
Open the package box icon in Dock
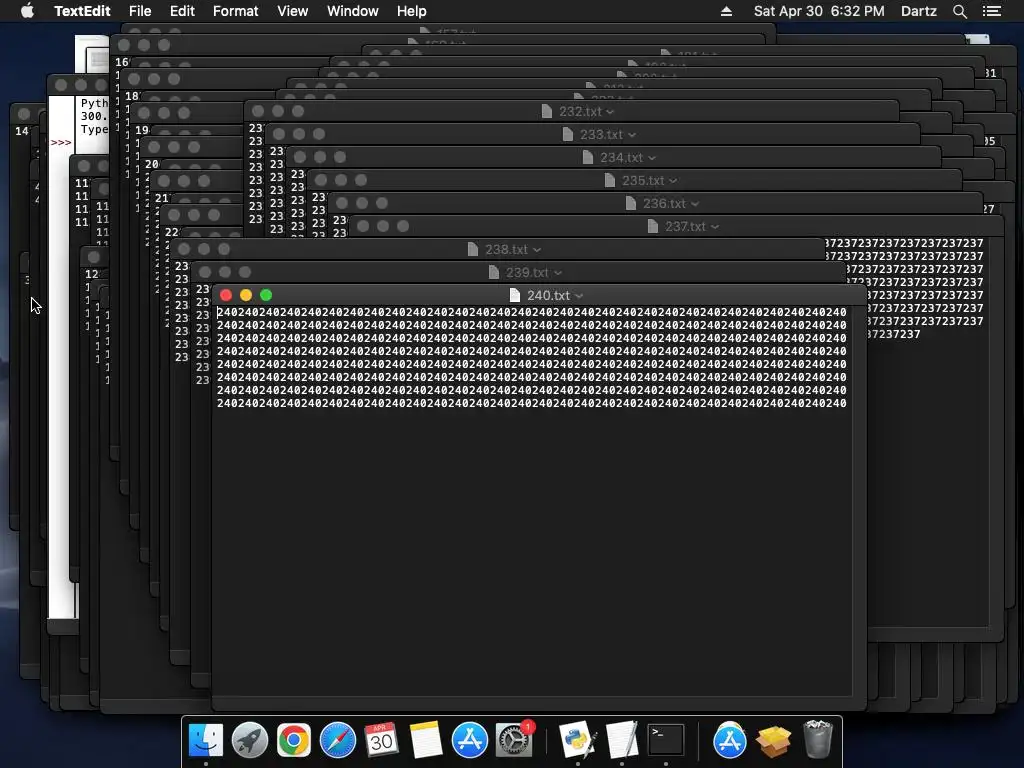coord(774,741)
